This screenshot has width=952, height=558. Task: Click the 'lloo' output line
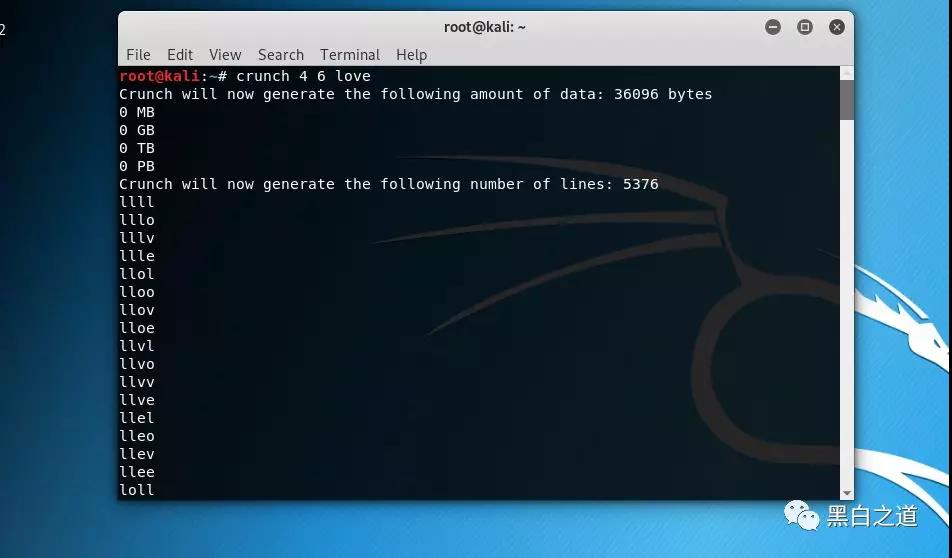pyautogui.click(x=137, y=292)
